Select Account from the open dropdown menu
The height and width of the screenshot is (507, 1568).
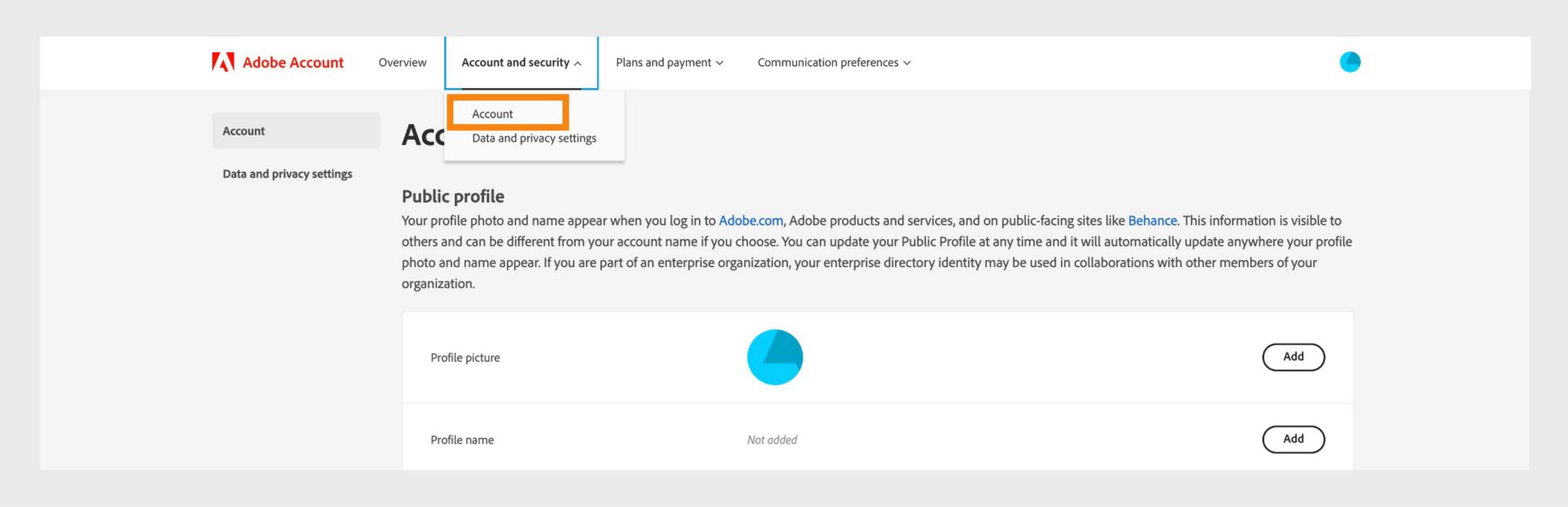tap(492, 113)
